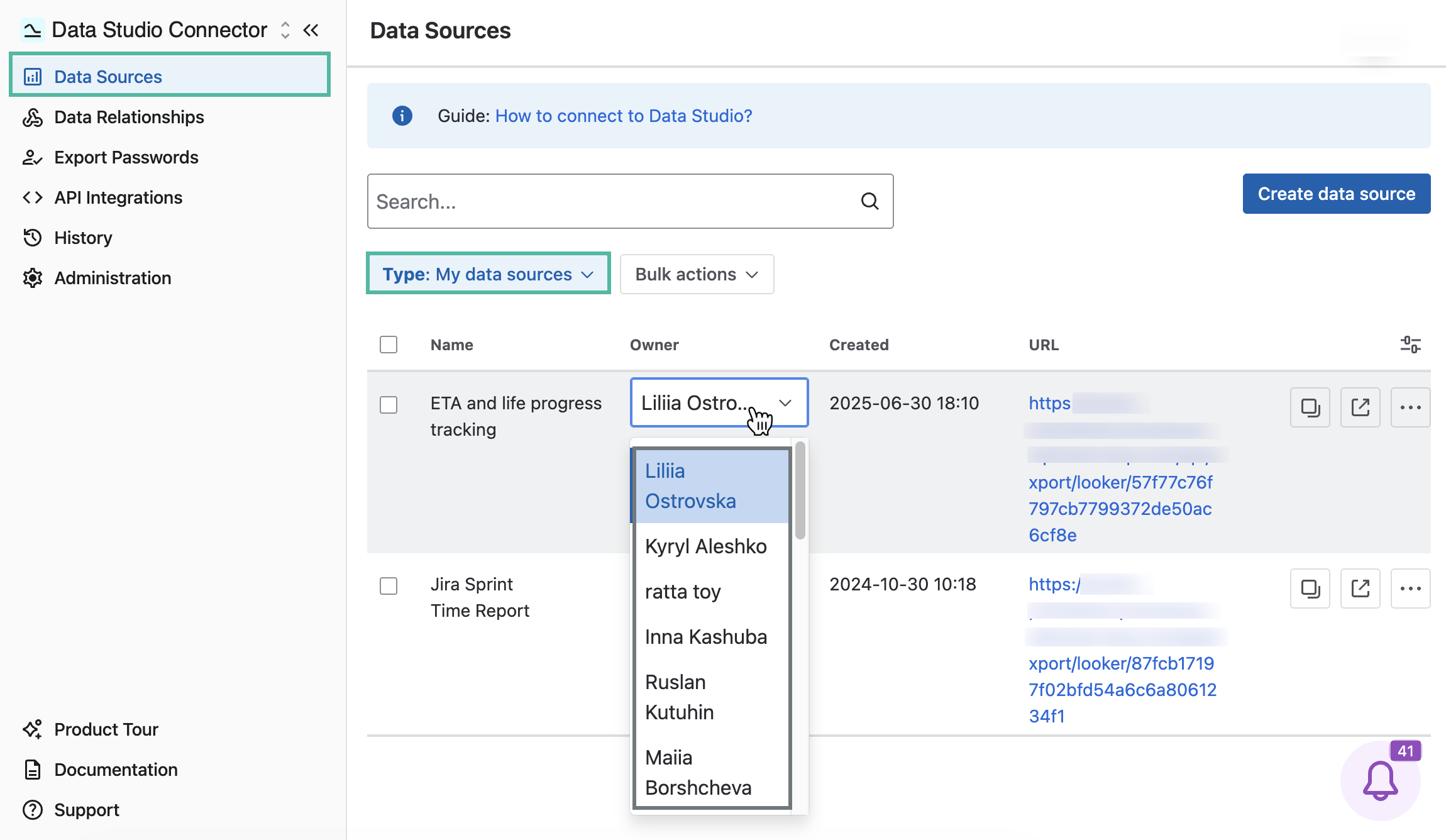Select ETA and life progress tracking checkbox
This screenshot has width=1446, height=840.
(x=389, y=404)
